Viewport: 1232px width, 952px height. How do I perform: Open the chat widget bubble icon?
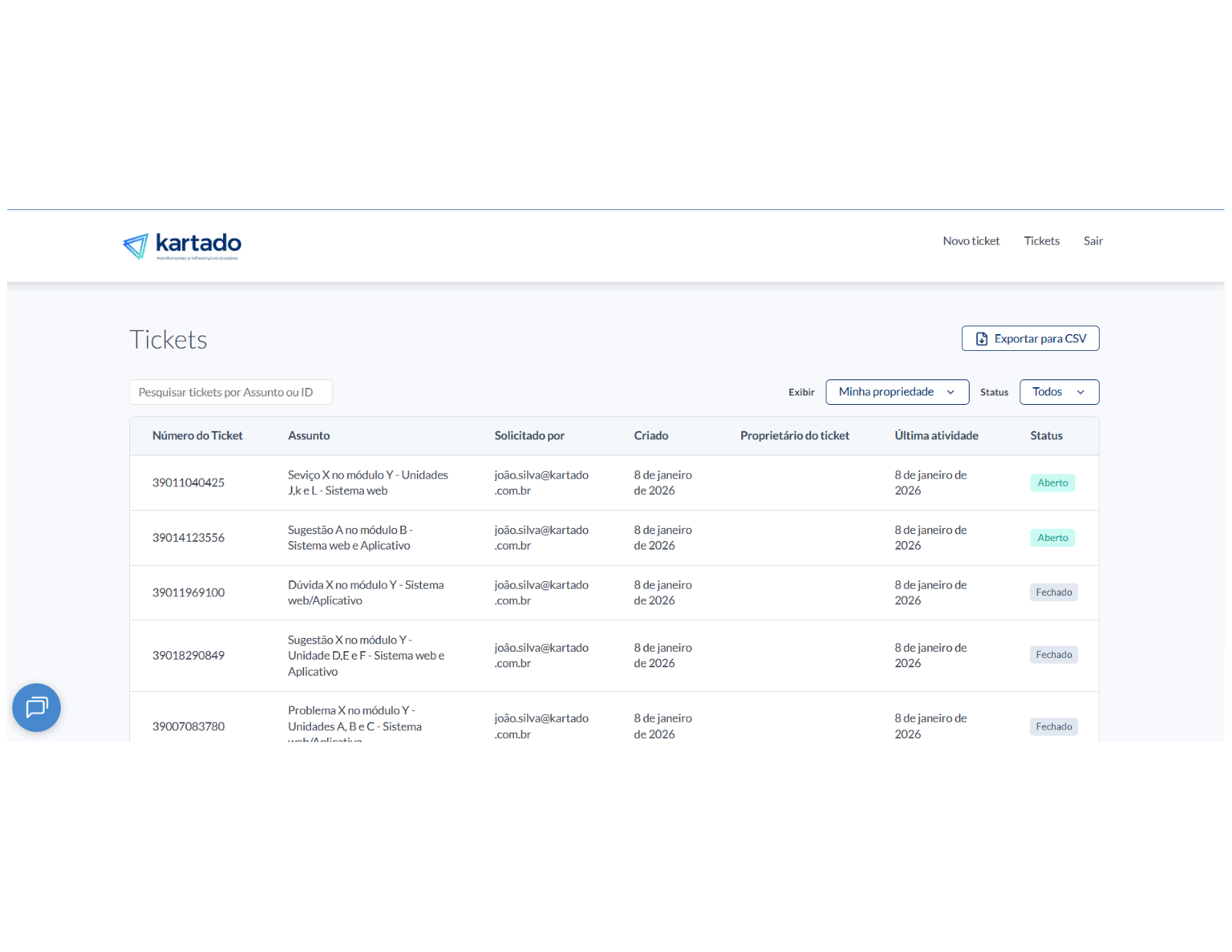coord(36,706)
